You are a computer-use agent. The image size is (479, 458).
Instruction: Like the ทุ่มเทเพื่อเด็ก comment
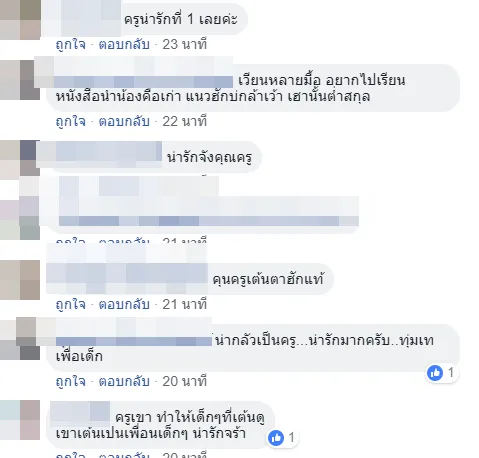[71, 381]
